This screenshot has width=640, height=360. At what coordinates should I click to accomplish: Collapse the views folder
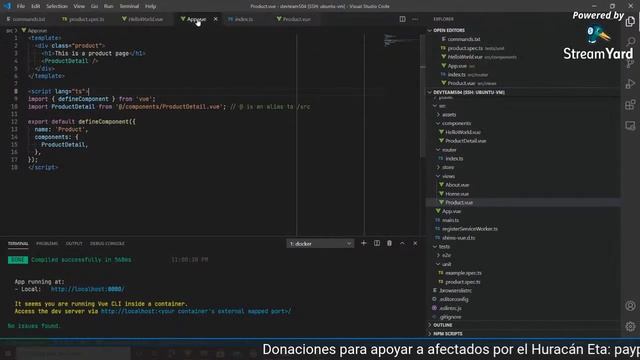[x=448, y=176]
